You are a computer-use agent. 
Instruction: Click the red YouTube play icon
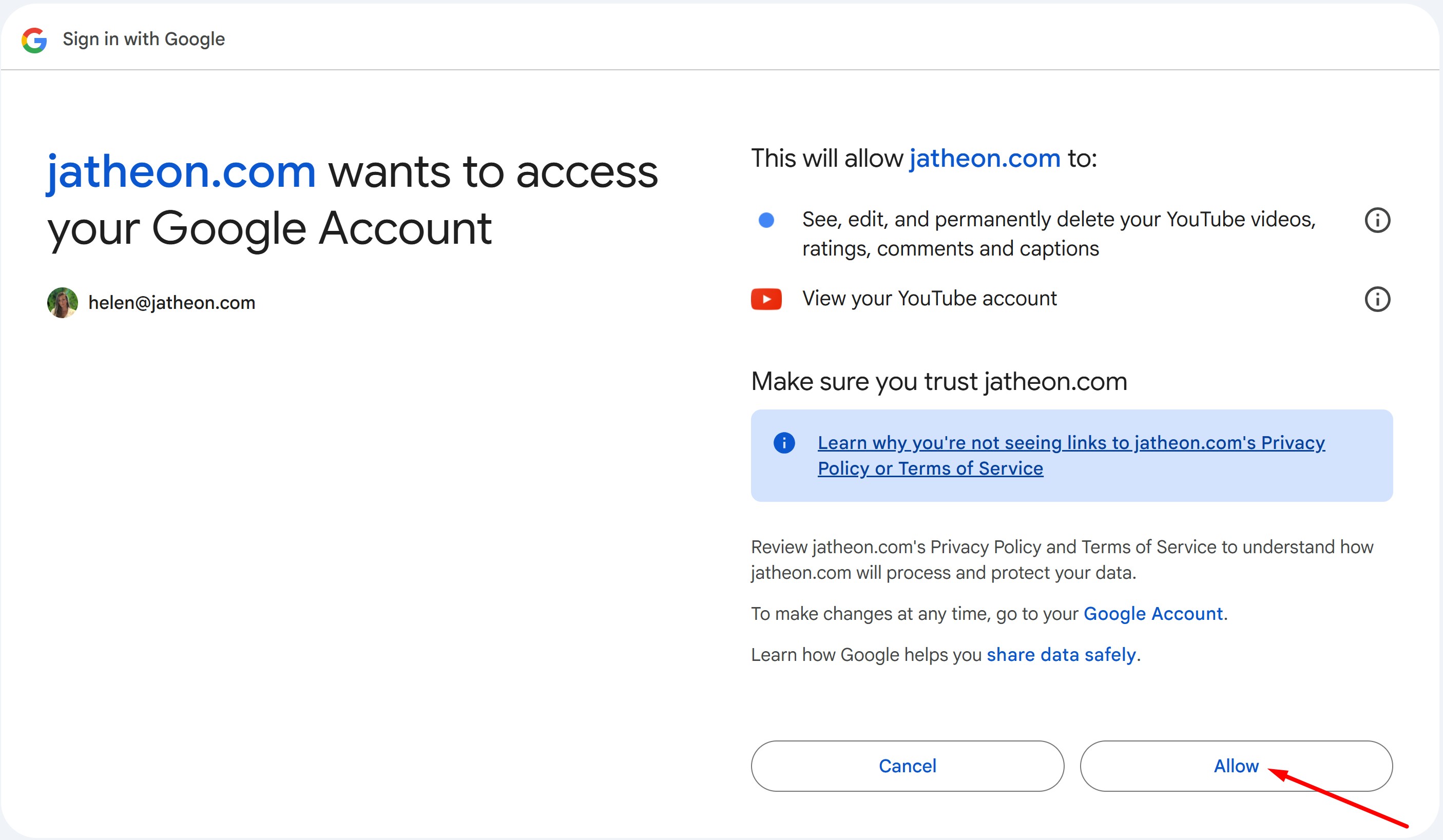point(766,299)
